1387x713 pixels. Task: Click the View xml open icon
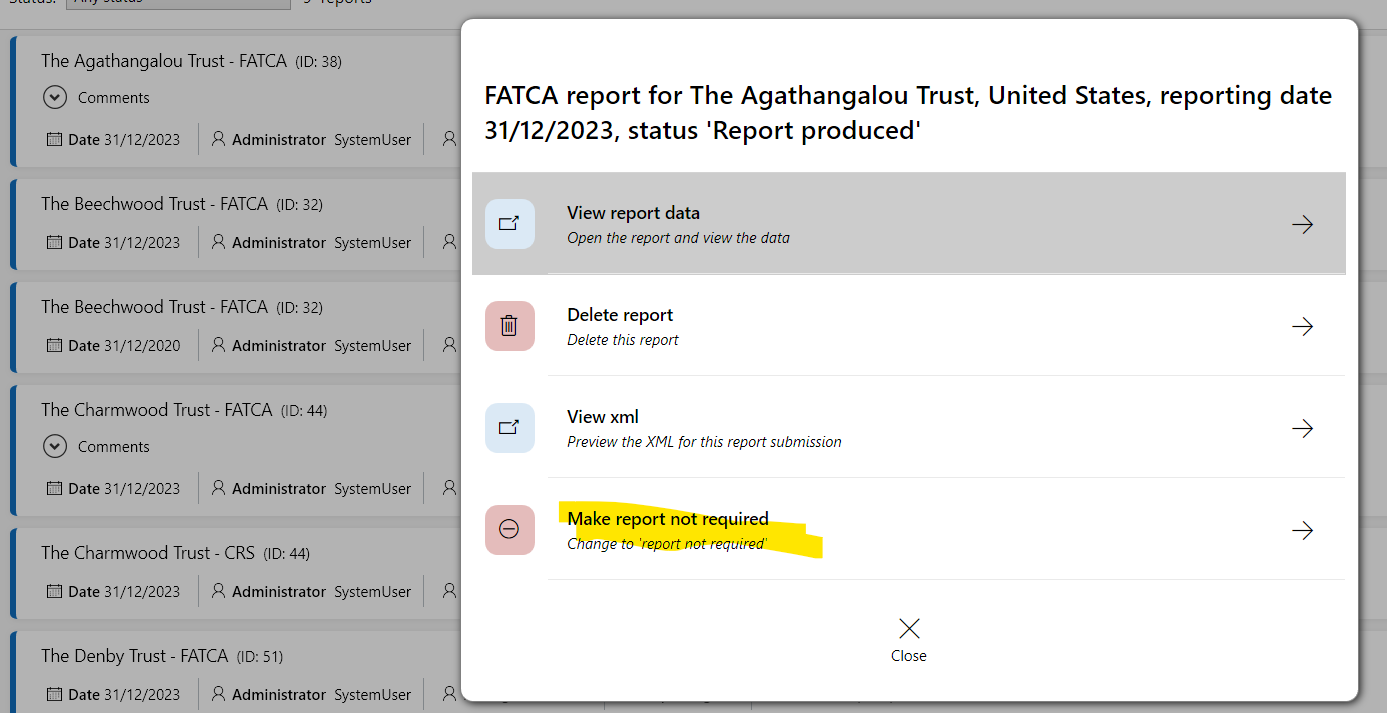510,428
